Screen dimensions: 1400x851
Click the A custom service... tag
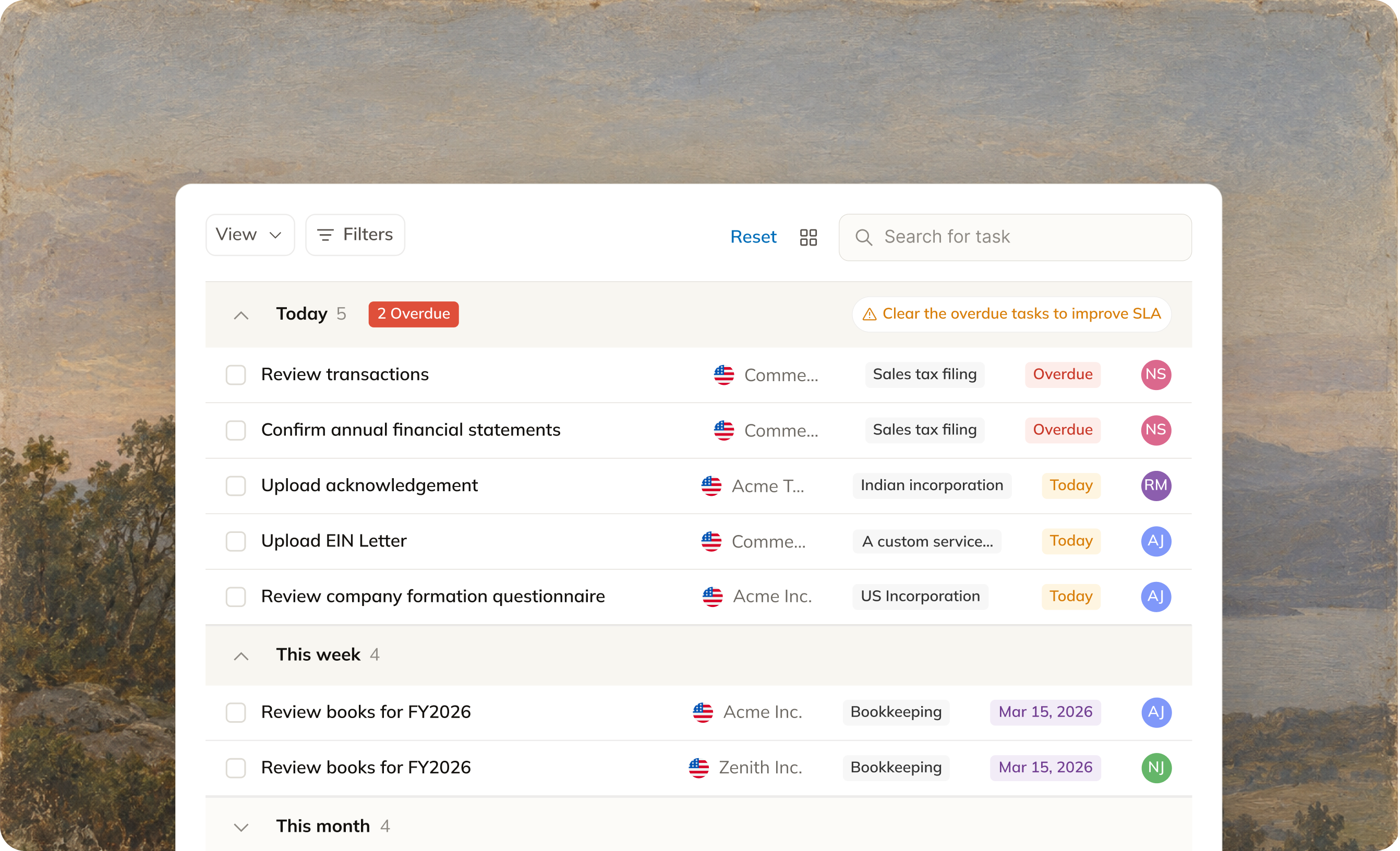(927, 541)
